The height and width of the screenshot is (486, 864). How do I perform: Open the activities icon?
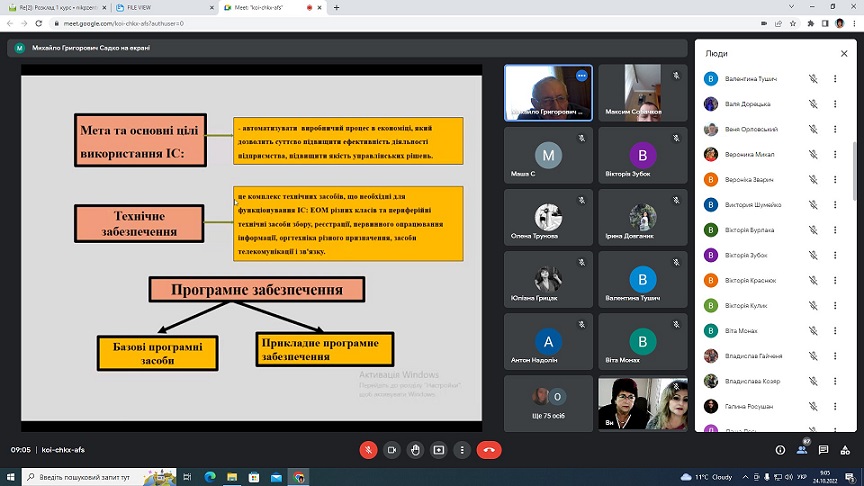point(845,450)
